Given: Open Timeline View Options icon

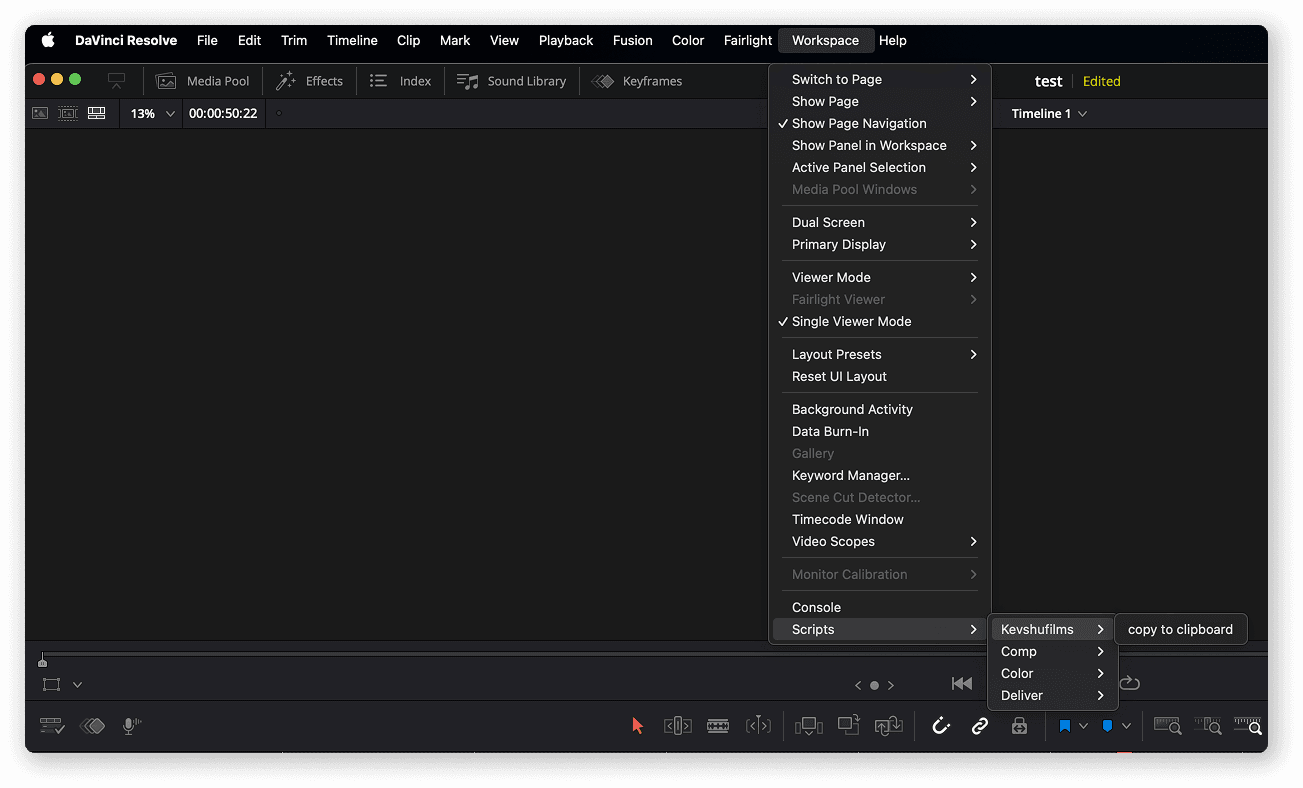Looking at the screenshot, I should 52,726.
